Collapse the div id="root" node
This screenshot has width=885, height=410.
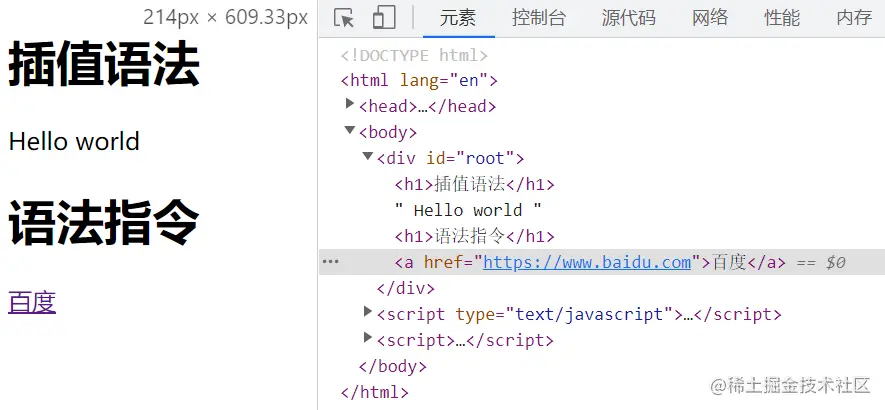click(x=368, y=156)
